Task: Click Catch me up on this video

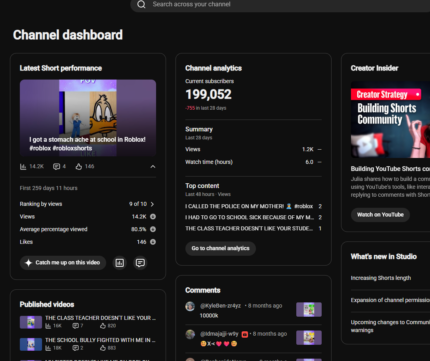Action: (x=63, y=263)
